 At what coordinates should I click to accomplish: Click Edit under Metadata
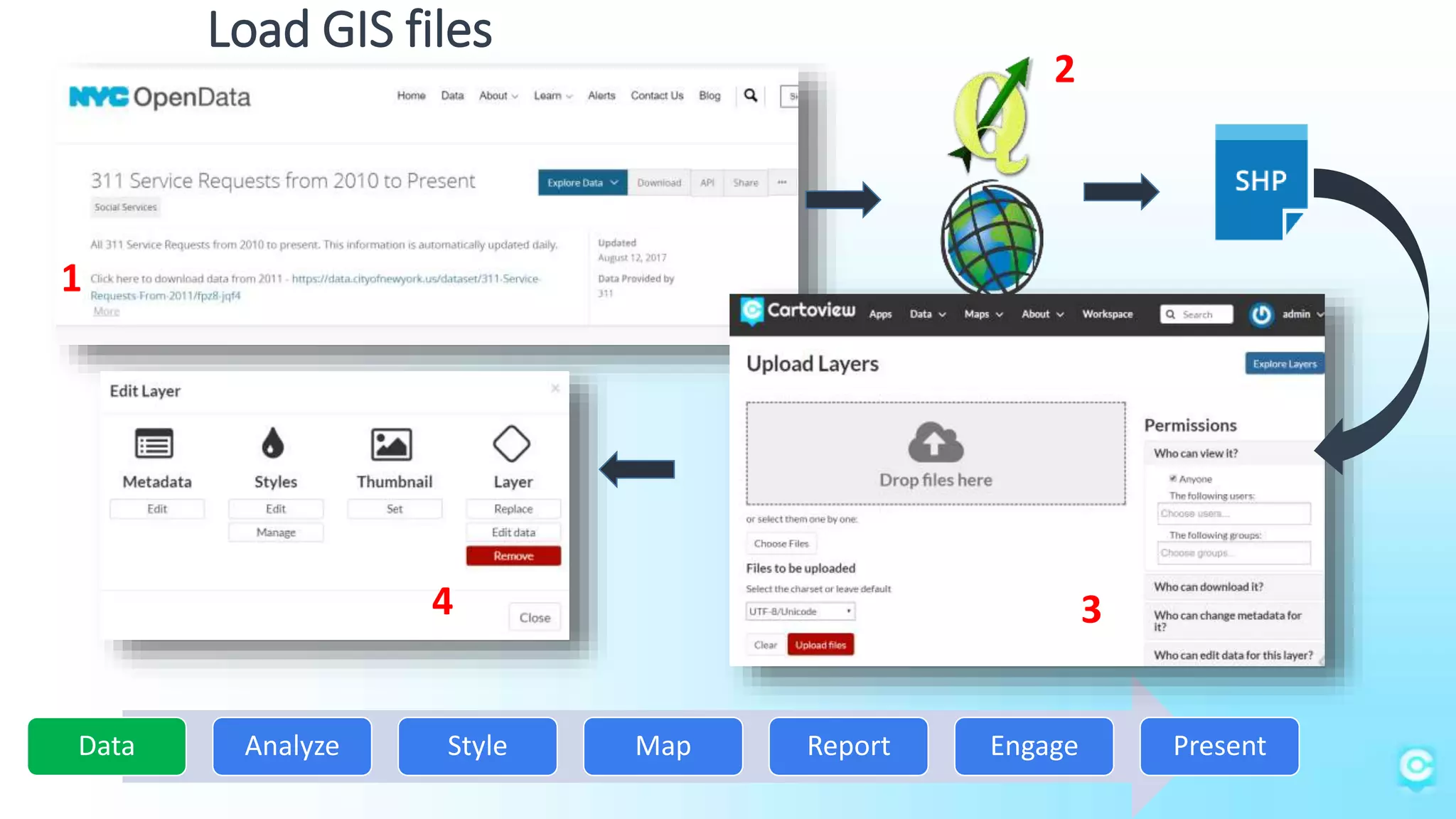157,509
